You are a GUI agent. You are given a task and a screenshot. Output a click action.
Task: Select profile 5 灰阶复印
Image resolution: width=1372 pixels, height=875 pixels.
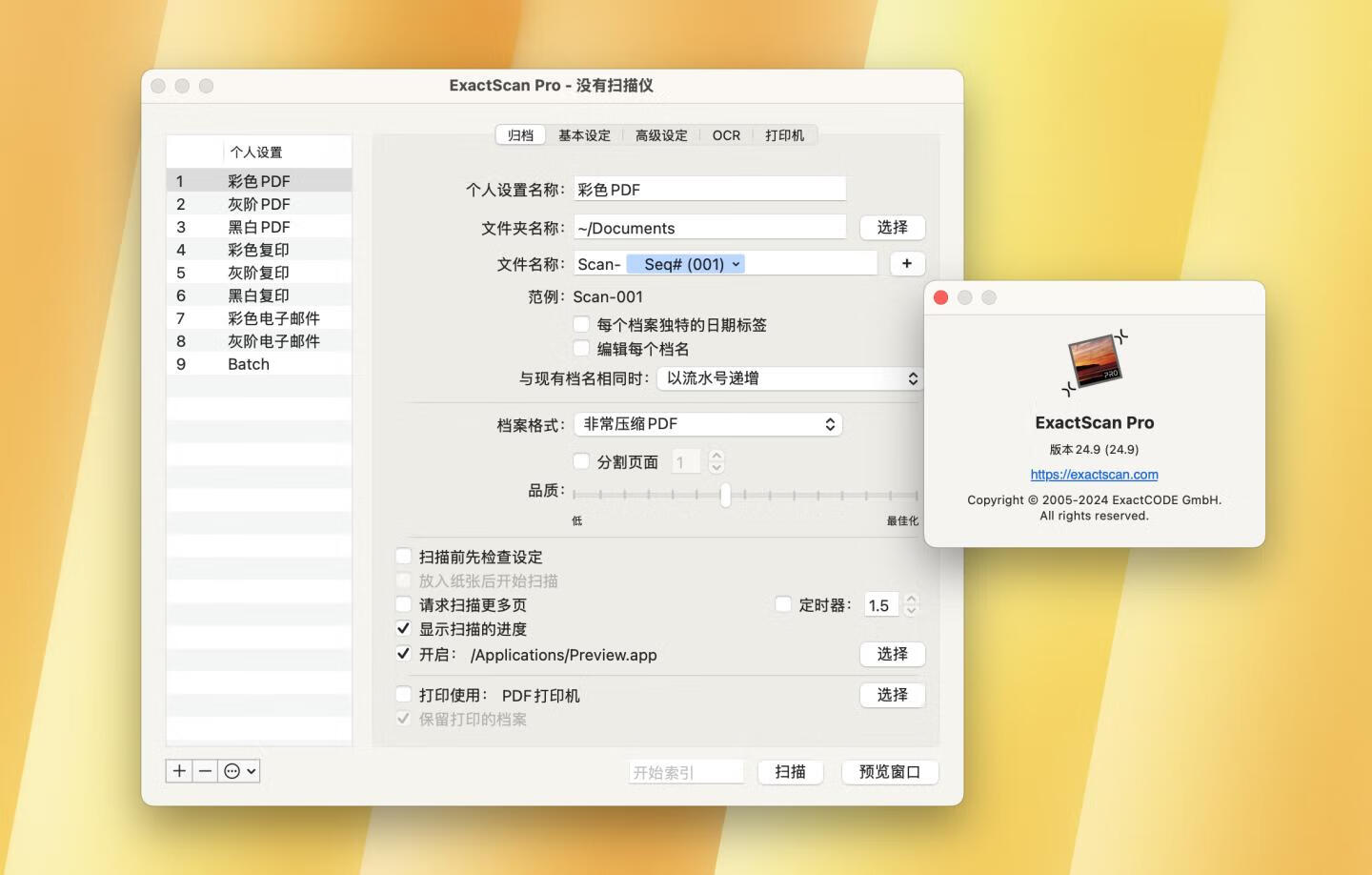click(259, 273)
